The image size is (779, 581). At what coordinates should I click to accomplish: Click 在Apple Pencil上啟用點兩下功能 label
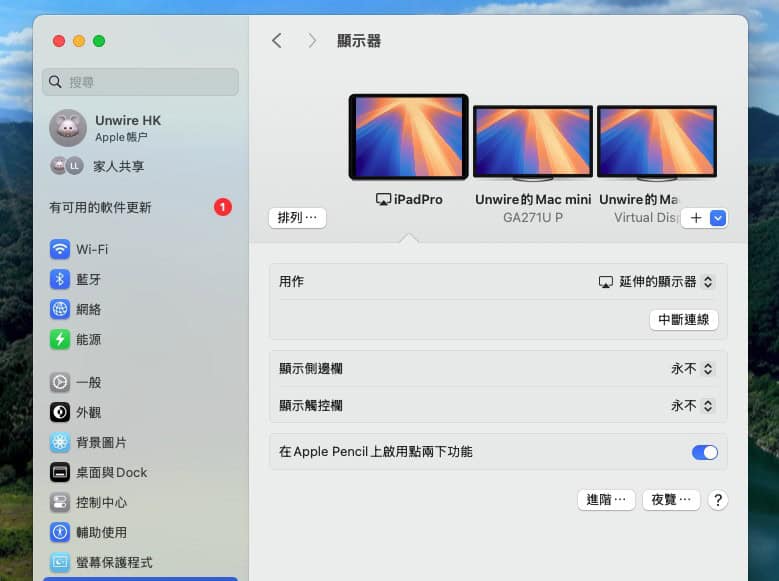[376, 452]
